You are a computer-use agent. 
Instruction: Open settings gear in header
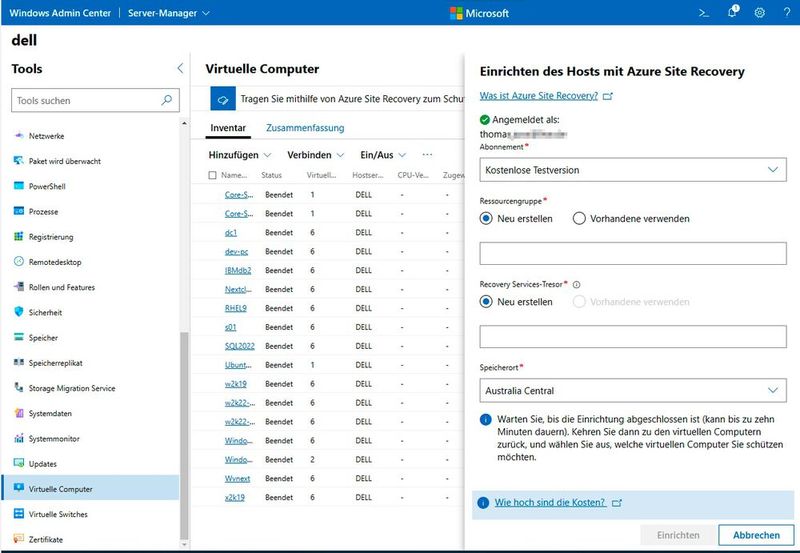pyautogui.click(x=760, y=13)
